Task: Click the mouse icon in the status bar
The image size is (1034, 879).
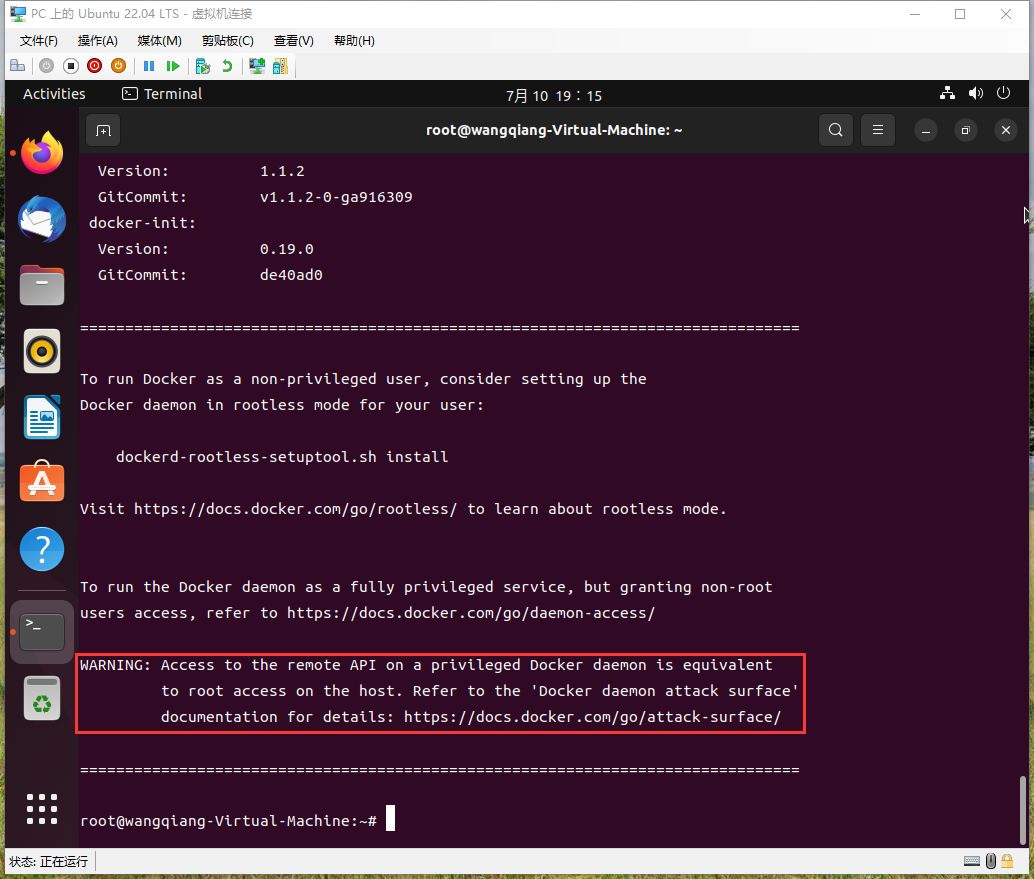Action: pos(990,861)
